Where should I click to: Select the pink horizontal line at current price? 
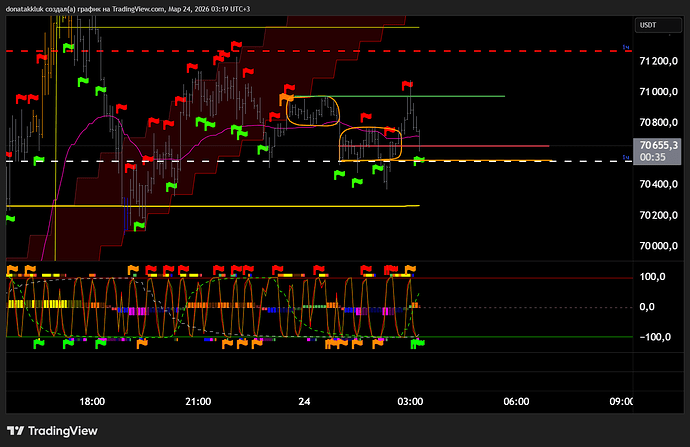point(500,146)
